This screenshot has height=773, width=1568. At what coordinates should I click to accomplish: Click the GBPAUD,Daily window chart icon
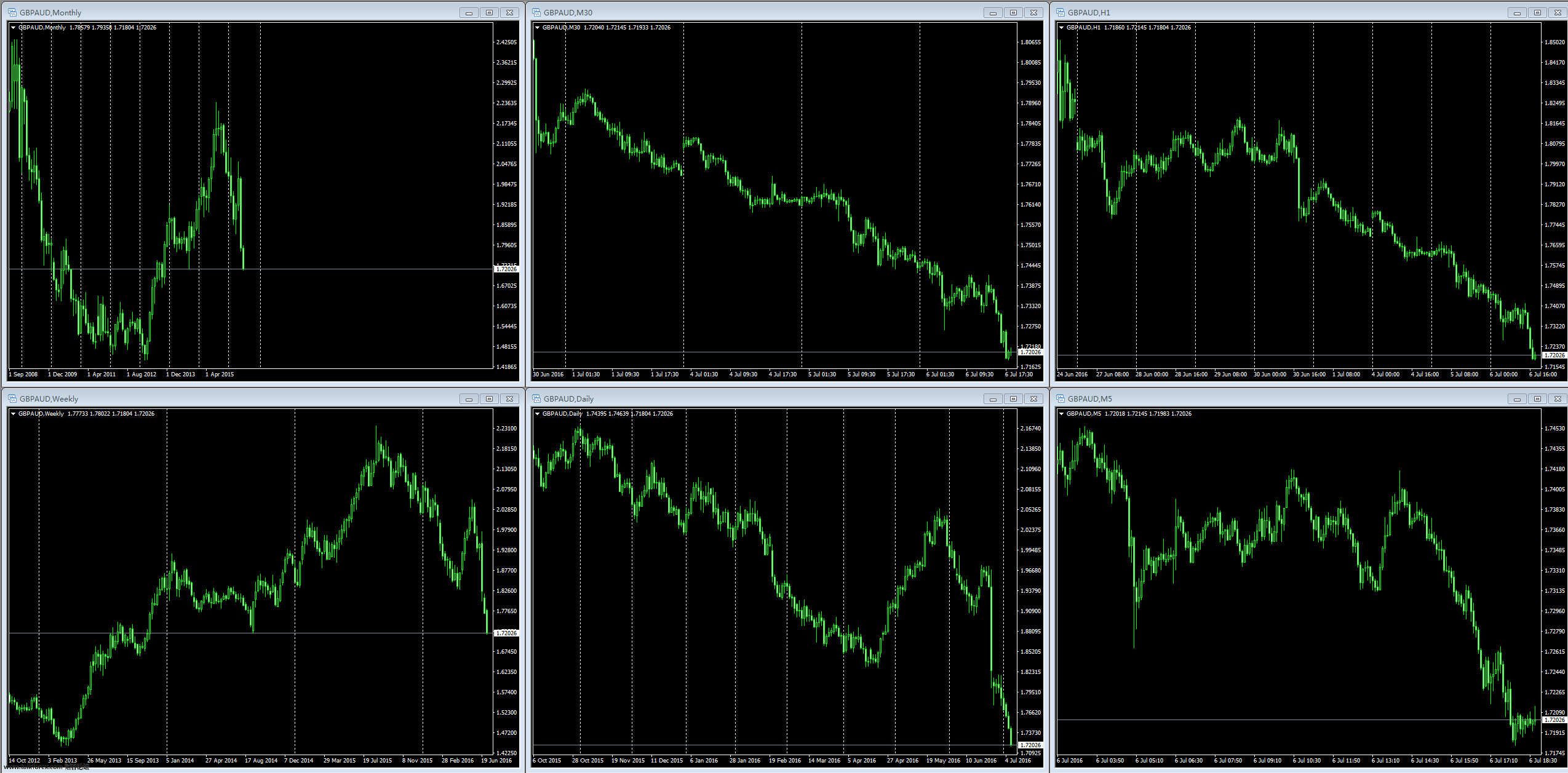536,398
